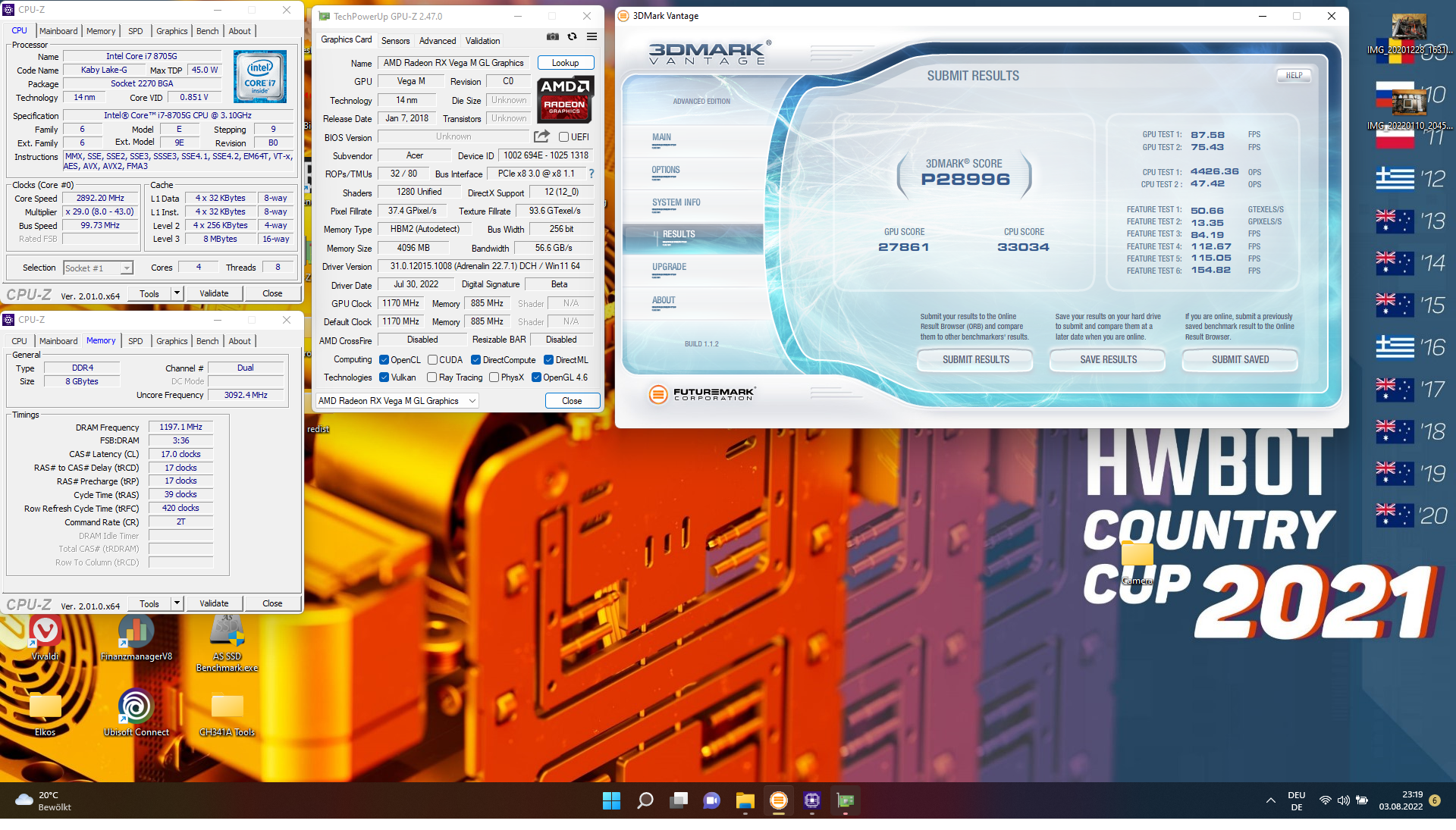Click GPU-Z refresh icon
1456x830 pixels.
coord(573,36)
